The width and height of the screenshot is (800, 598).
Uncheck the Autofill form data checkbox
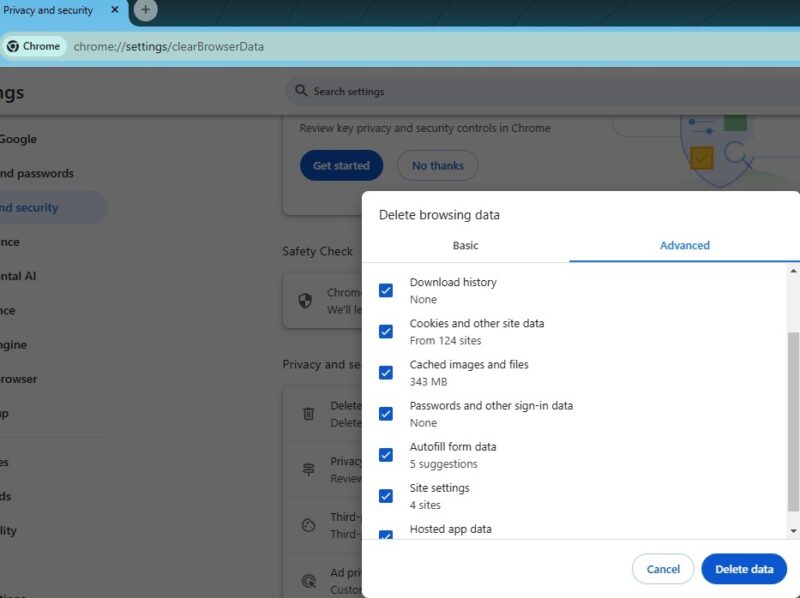tap(385, 454)
